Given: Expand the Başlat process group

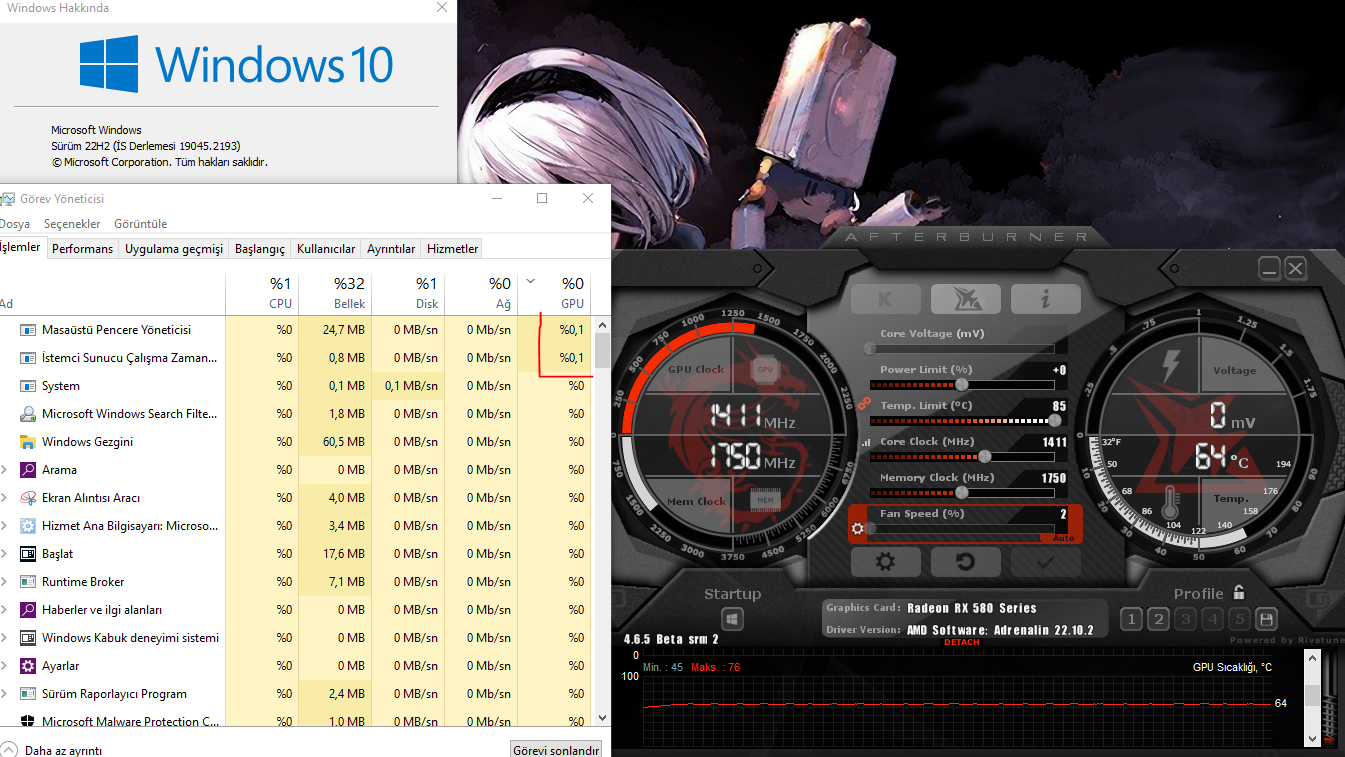Looking at the screenshot, I should click(4, 554).
